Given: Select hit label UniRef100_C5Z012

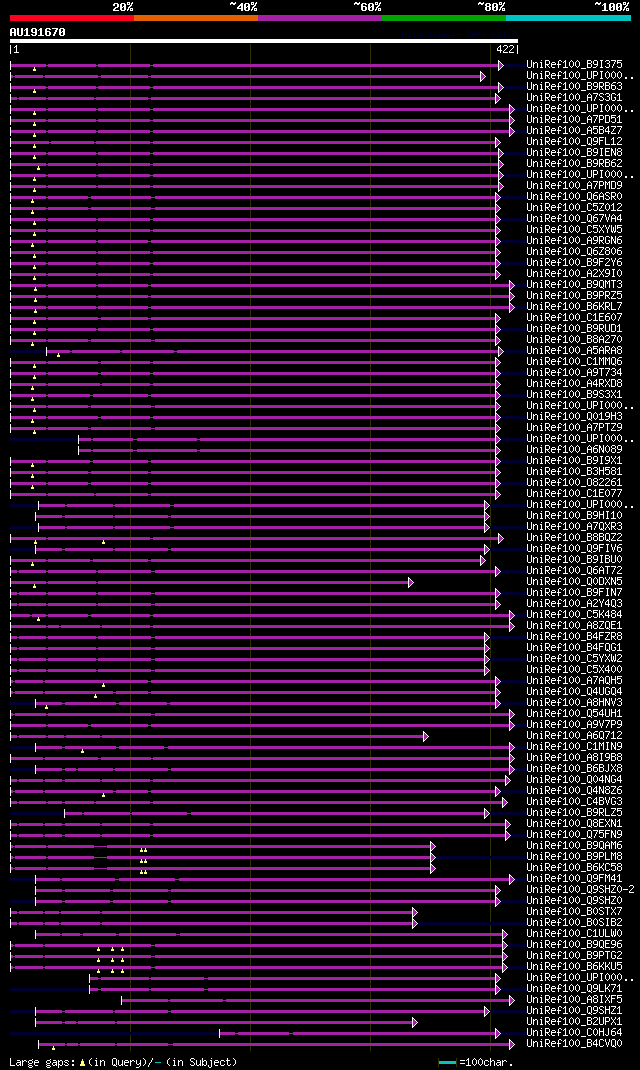Looking at the screenshot, I should (x=574, y=207).
